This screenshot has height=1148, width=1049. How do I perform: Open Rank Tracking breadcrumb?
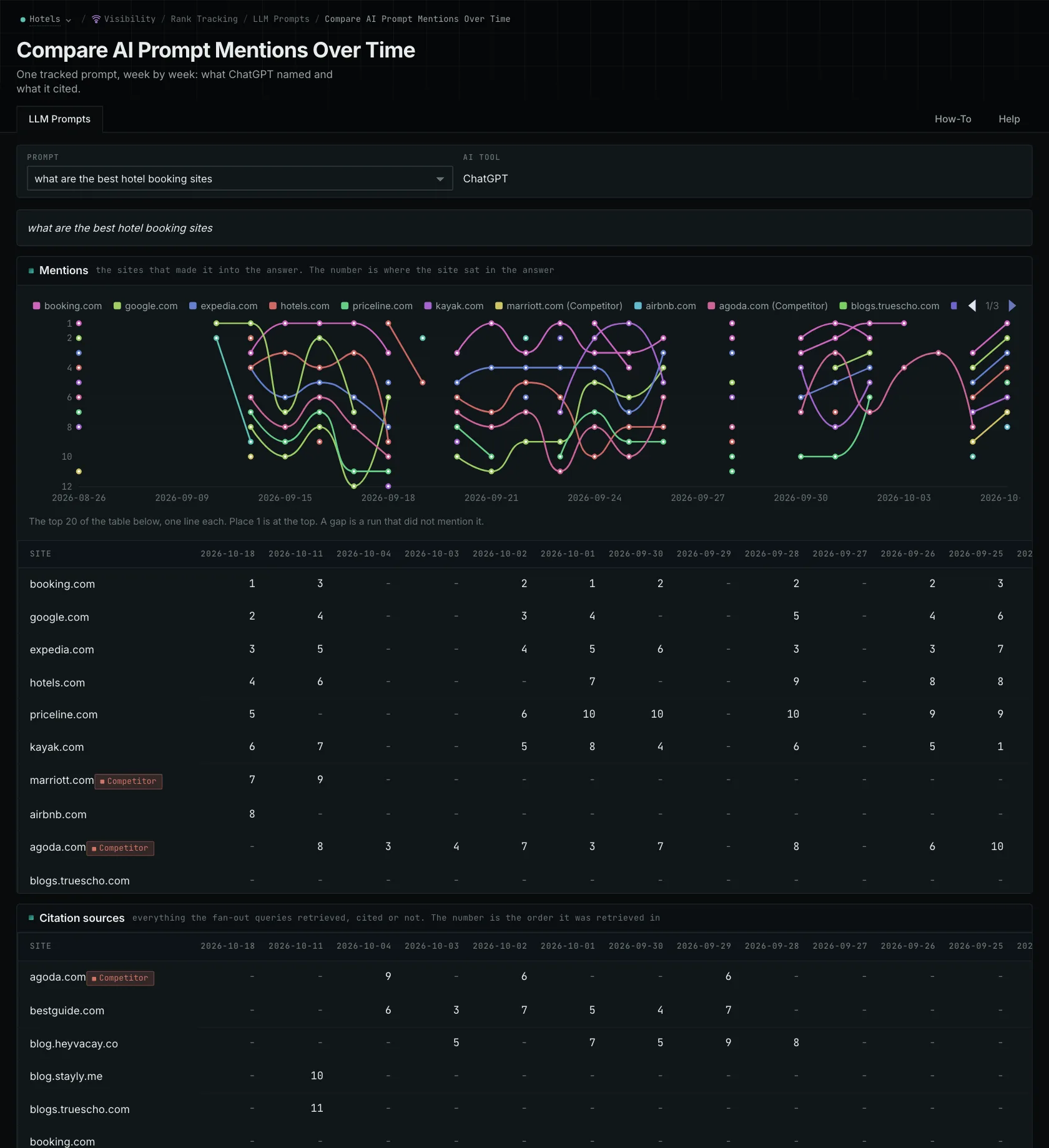[x=204, y=19]
